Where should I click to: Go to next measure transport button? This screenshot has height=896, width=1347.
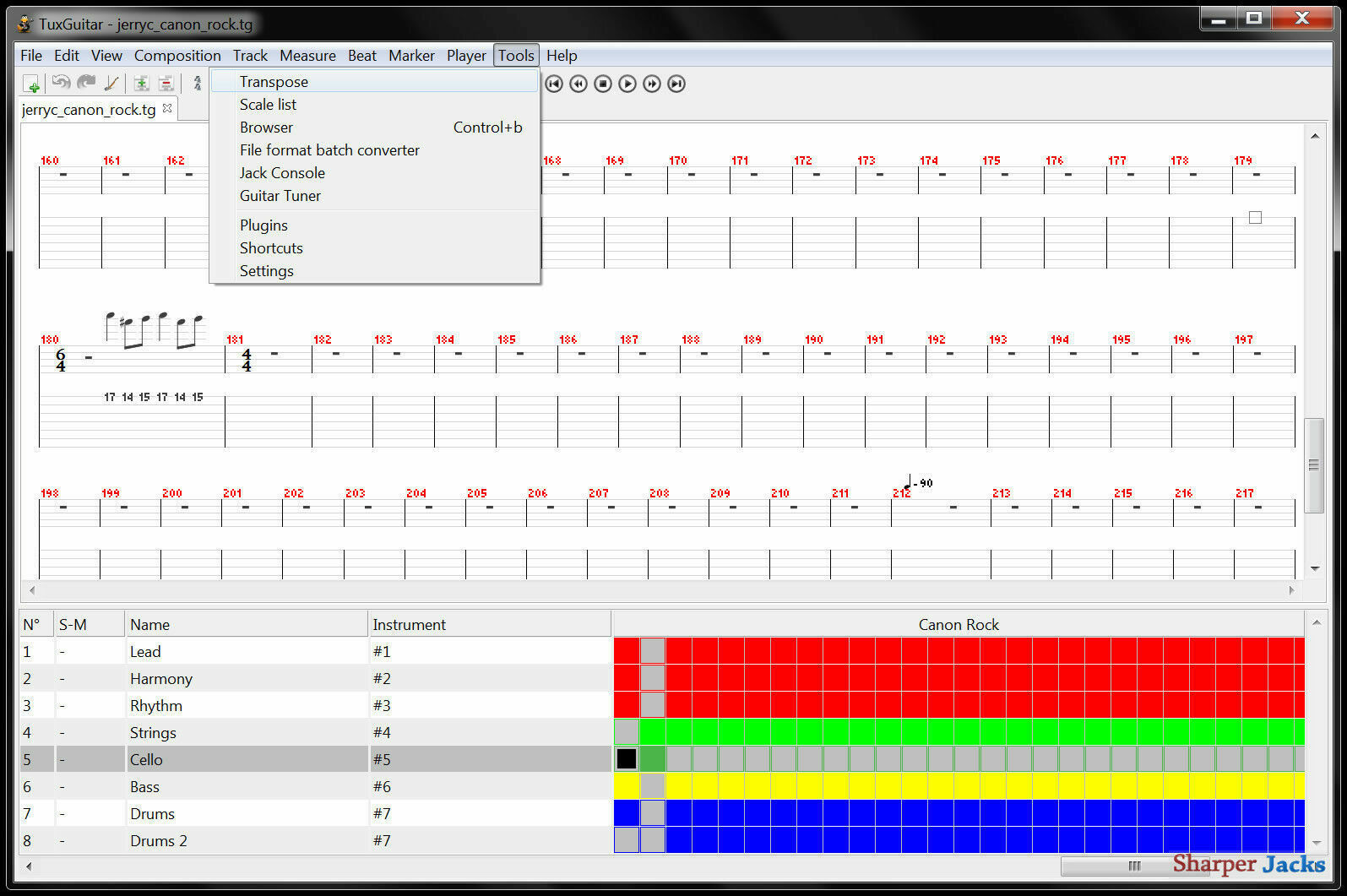tap(652, 84)
